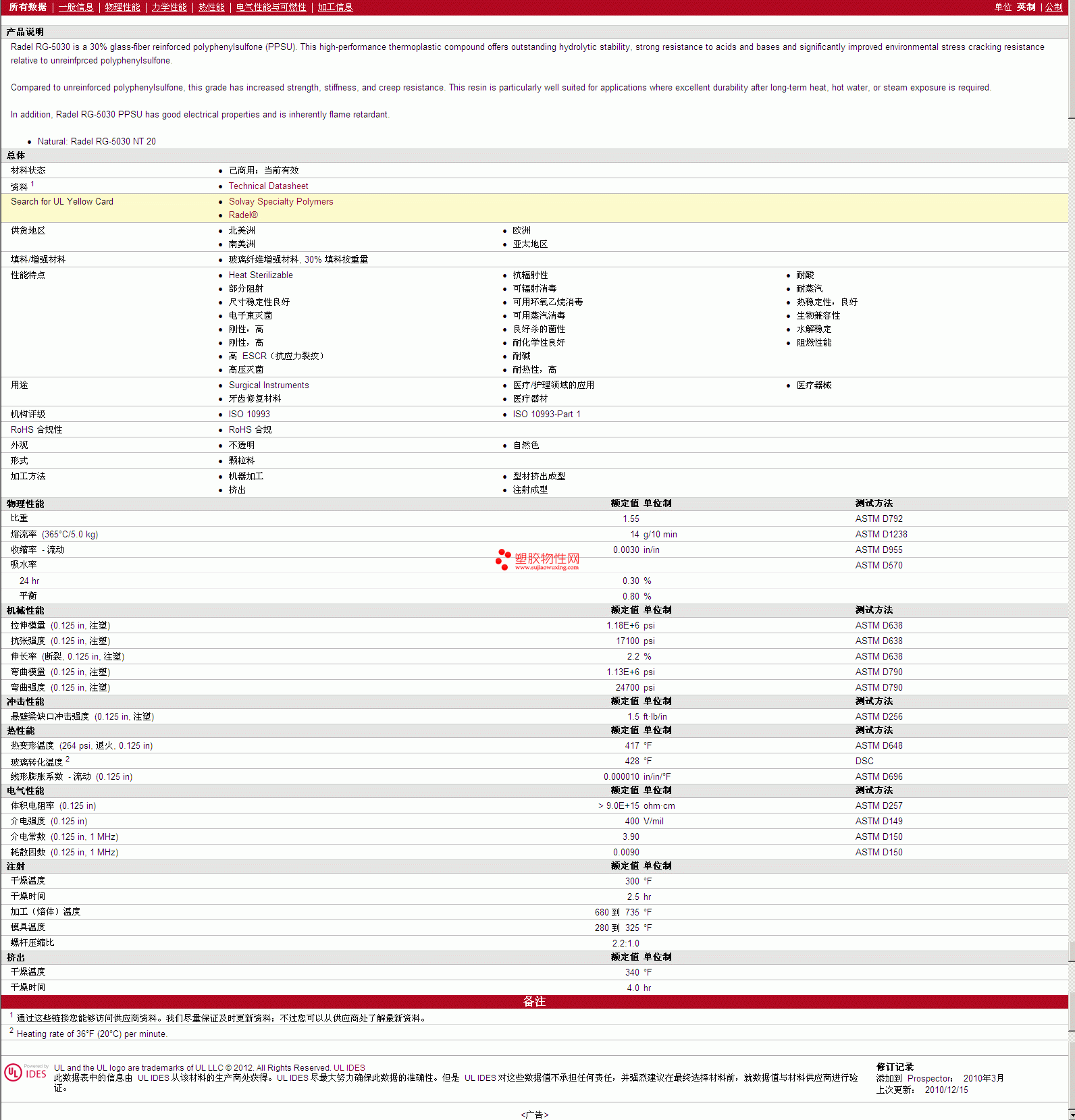Image resolution: width=1075 pixels, height=1120 pixels.
Task: Click the 'ASTM D257' test method cell
Action: pos(879,805)
